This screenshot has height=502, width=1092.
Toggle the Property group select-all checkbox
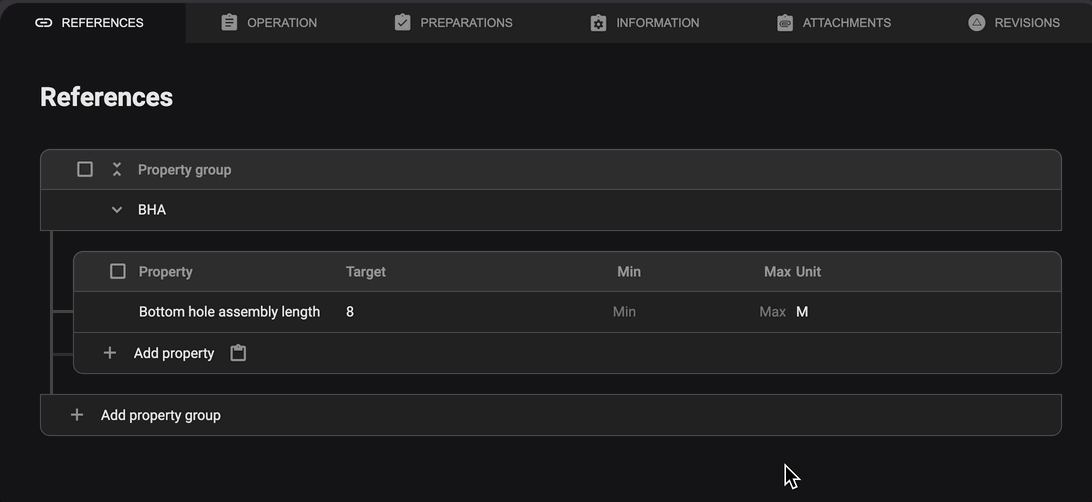pyautogui.click(x=85, y=170)
